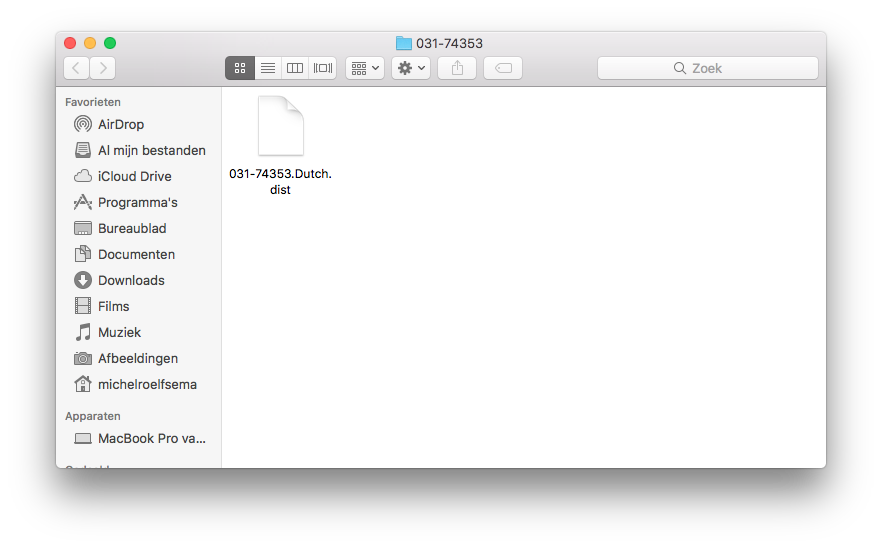
Task: Click the 031-74353 window title
Action: (x=449, y=43)
